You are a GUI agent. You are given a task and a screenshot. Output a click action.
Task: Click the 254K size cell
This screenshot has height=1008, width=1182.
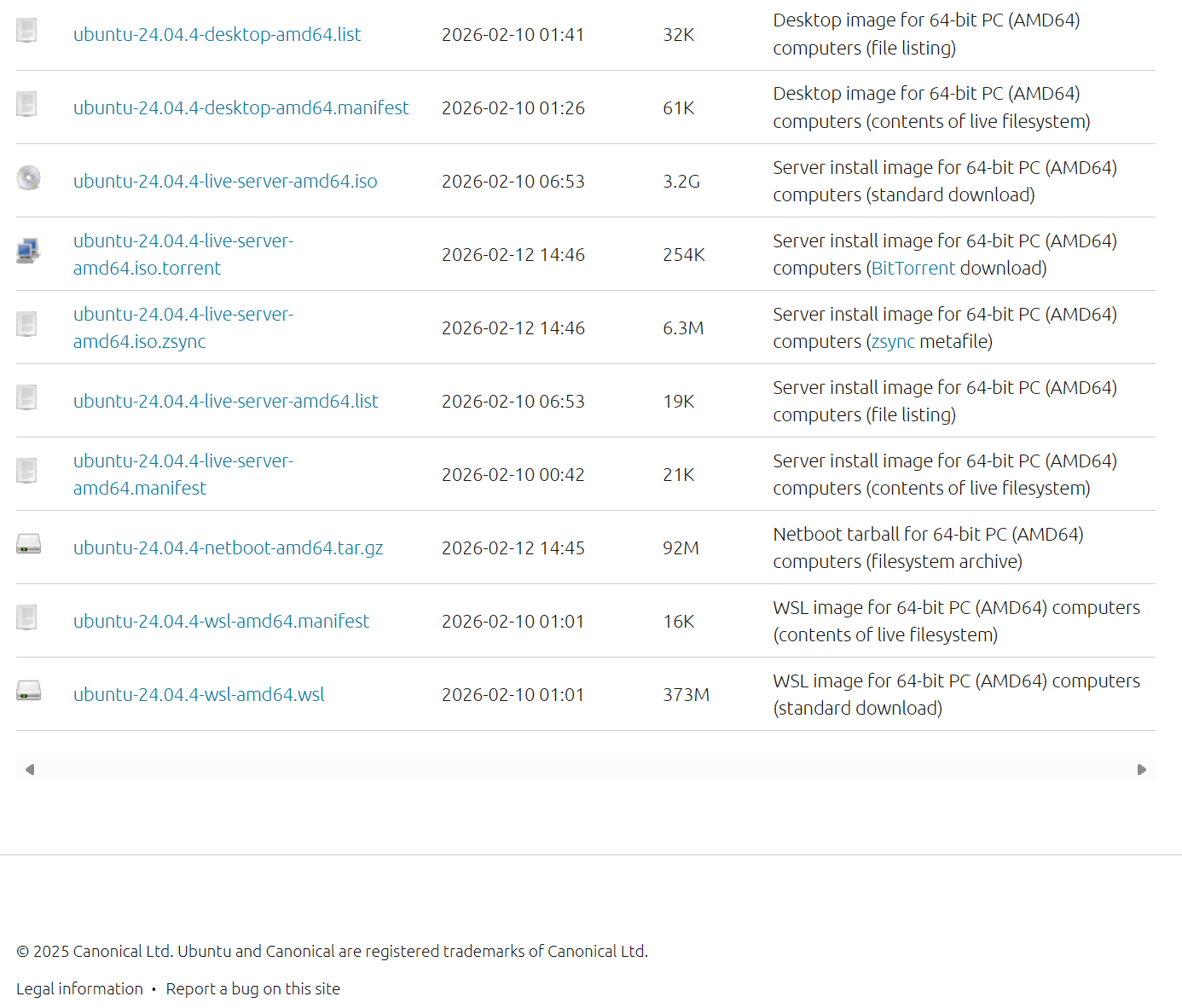coord(684,254)
